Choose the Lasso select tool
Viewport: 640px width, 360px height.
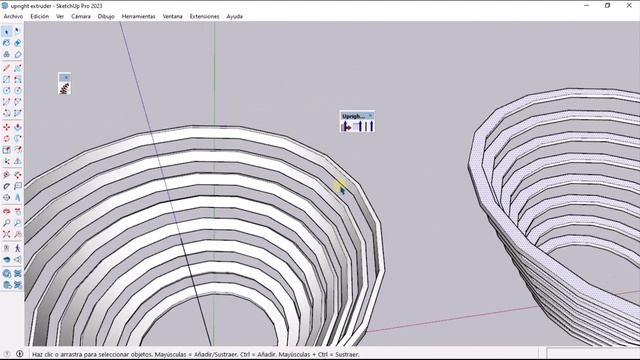pos(18,31)
